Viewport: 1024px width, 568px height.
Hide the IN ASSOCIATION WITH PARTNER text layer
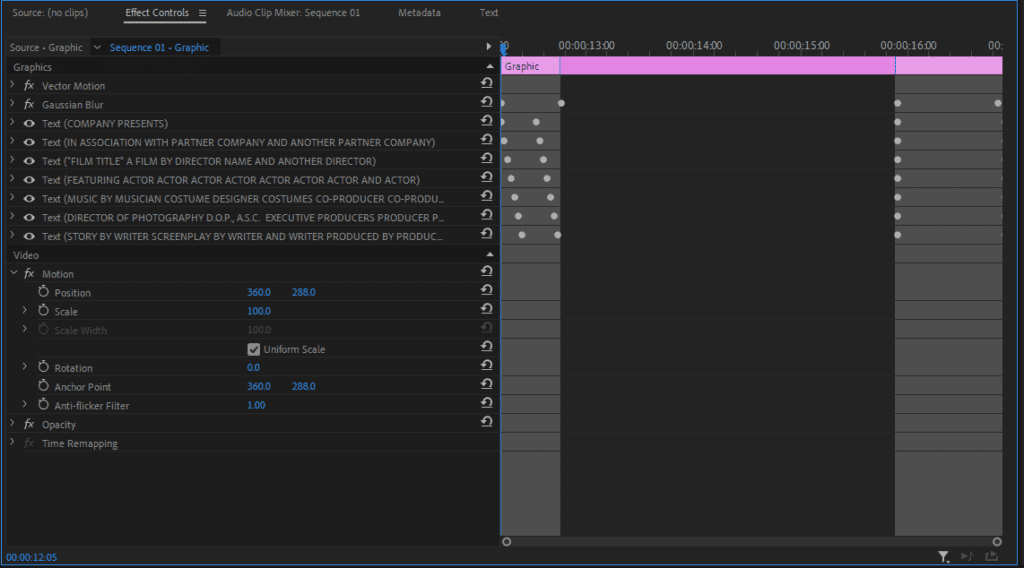tap(29, 142)
